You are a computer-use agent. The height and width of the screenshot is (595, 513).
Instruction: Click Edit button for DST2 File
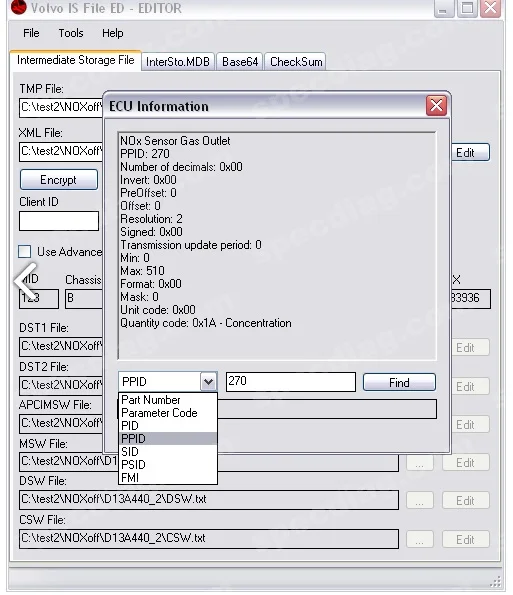click(470, 386)
